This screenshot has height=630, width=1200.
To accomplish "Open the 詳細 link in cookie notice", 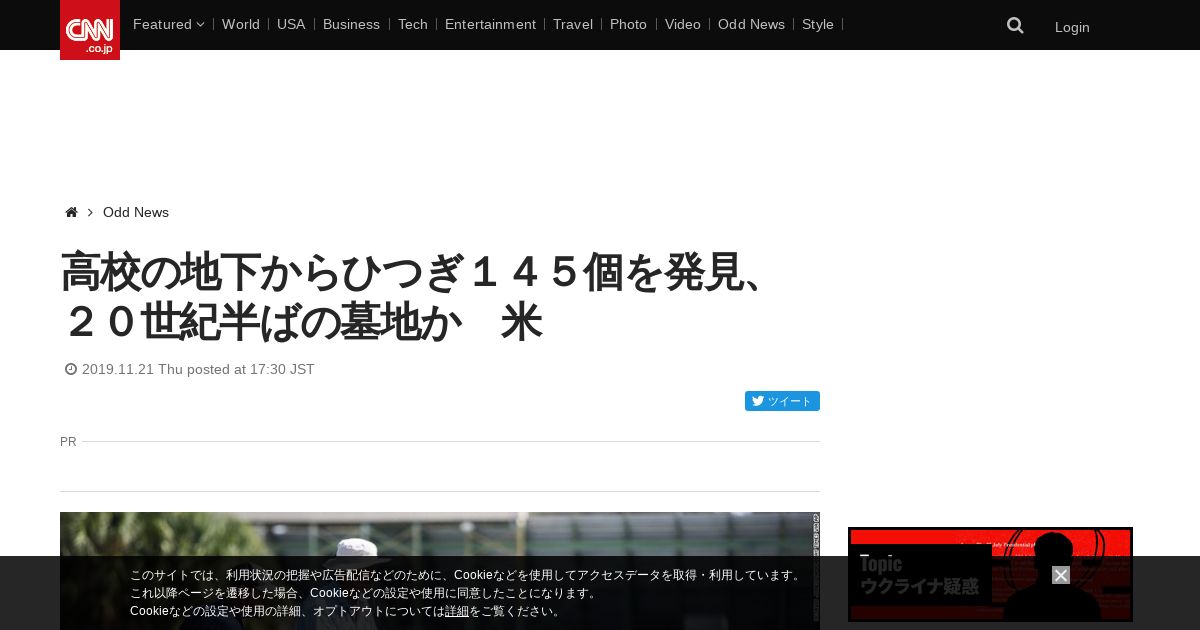I will [x=457, y=611].
